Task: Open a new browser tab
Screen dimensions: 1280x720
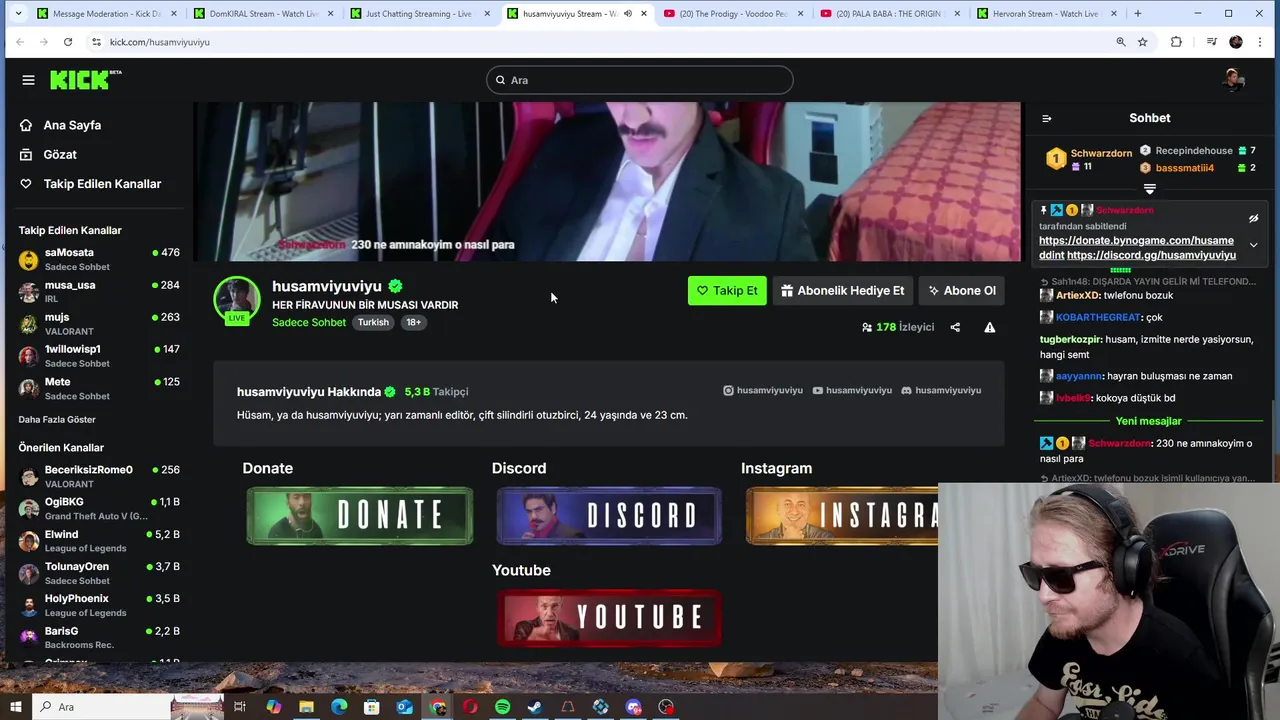Action: pos(1137,14)
